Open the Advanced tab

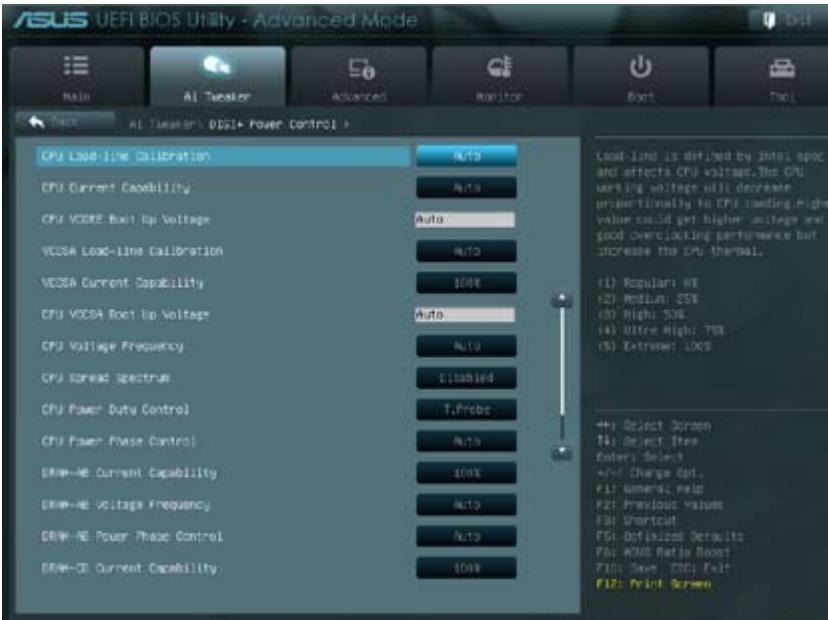[359, 76]
